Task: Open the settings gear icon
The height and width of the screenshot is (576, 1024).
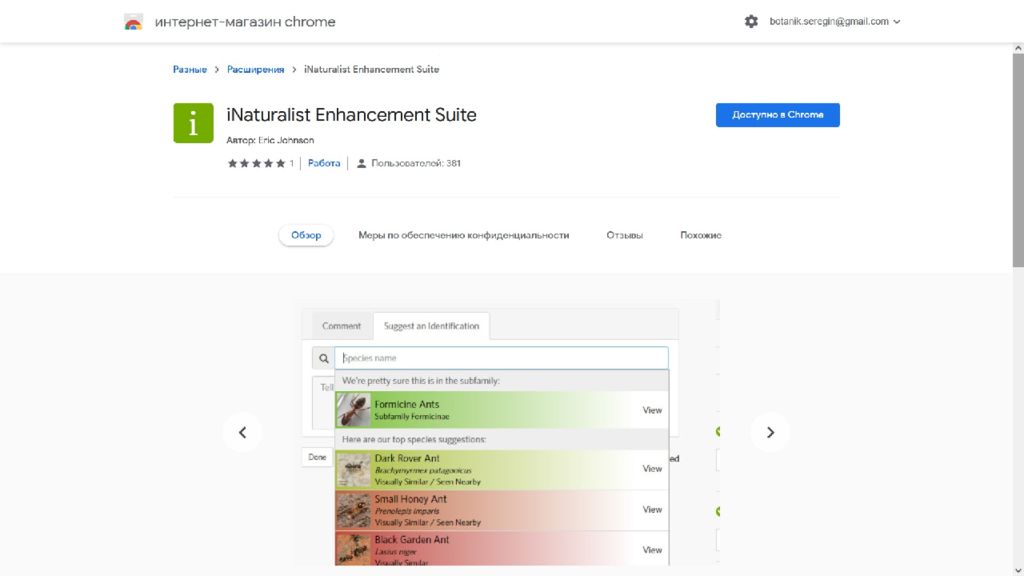Action: pyautogui.click(x=751, y=22)
